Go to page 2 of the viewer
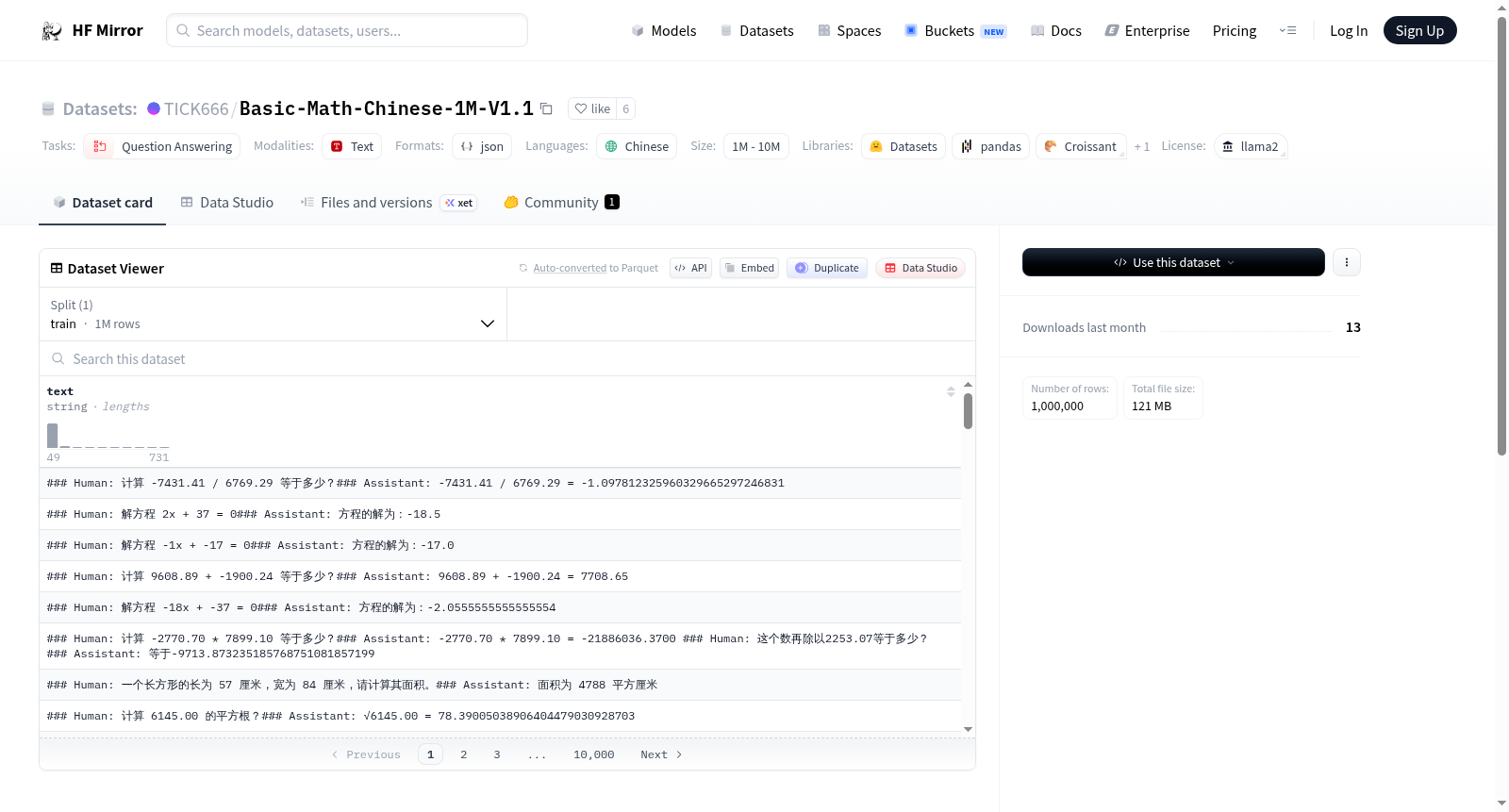The image size is (1509, 812). (464, 754)
